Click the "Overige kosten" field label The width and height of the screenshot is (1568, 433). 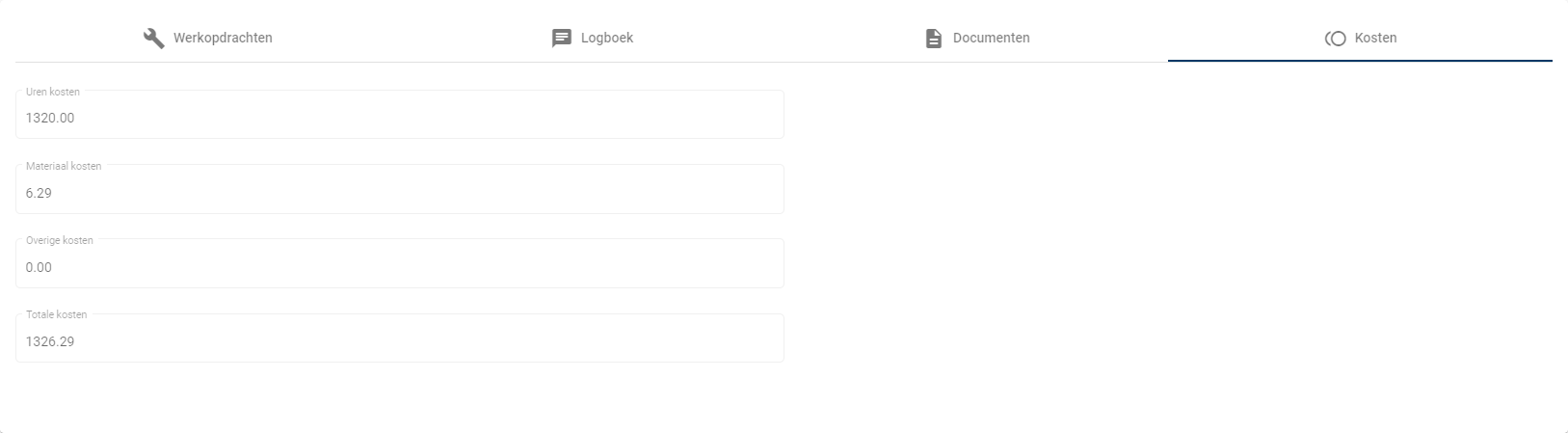click(60, 240)
